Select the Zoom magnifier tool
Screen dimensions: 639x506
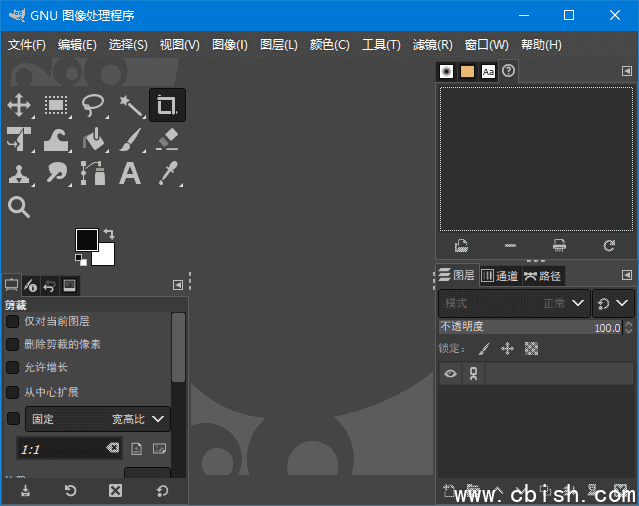(x=19, y=207)
